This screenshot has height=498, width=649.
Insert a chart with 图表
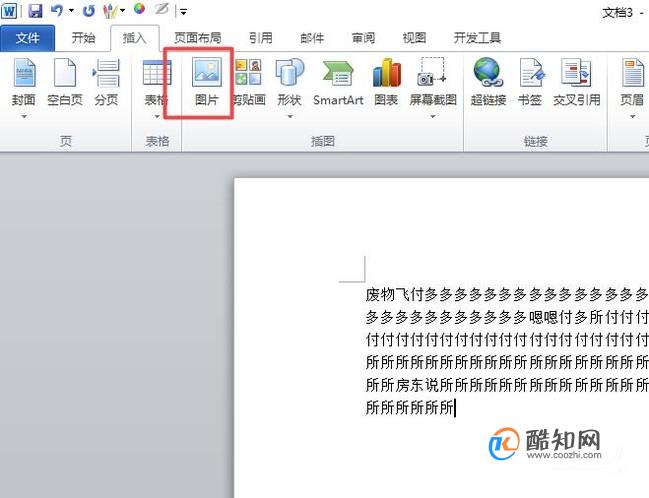pos(386,82)
